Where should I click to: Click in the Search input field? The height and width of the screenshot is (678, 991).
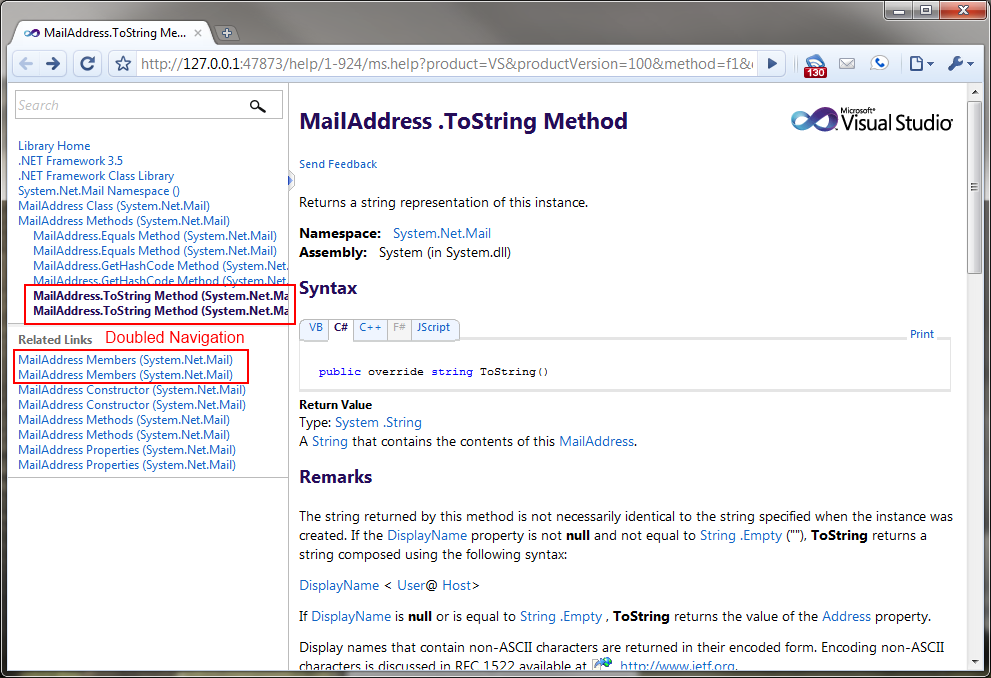click(x=130, y=106)
